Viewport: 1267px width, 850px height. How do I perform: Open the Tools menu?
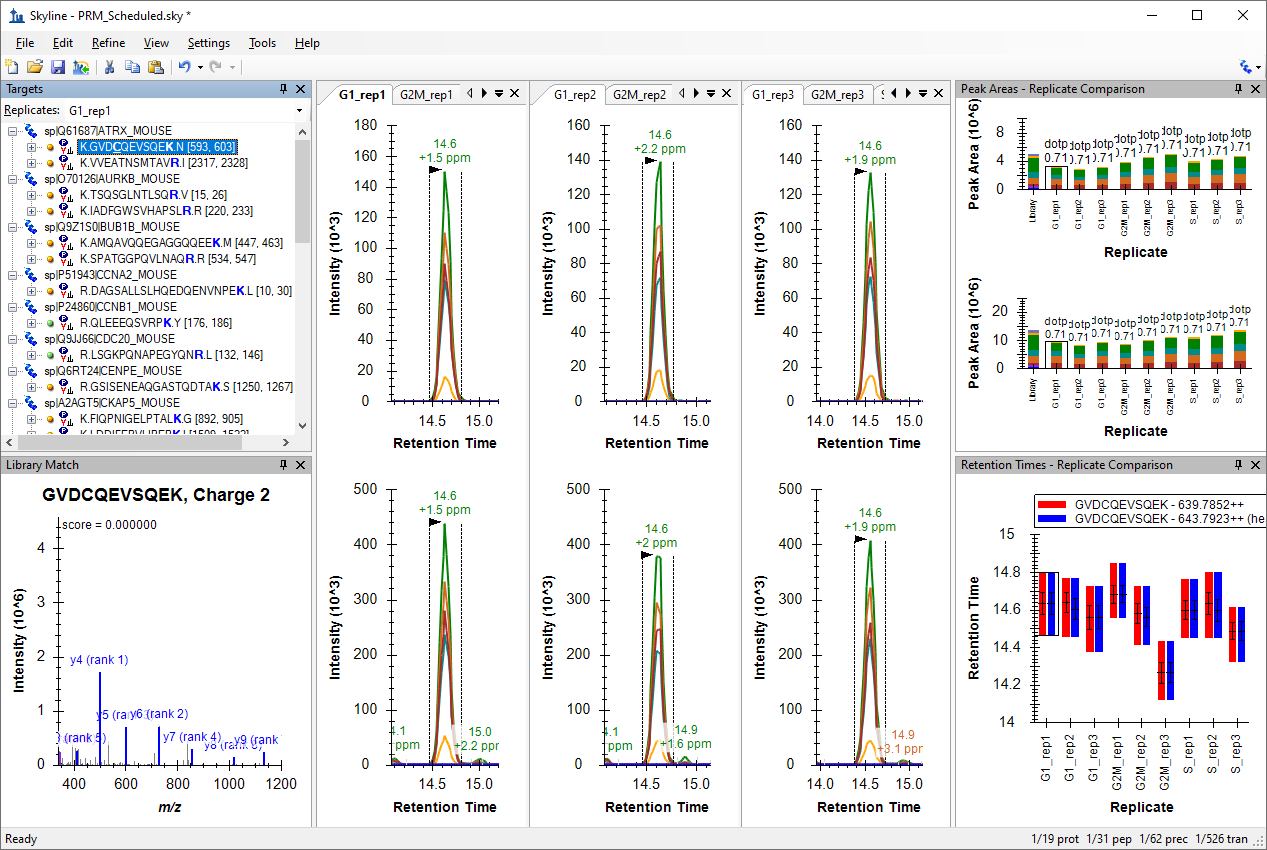(x=262, y=43)
